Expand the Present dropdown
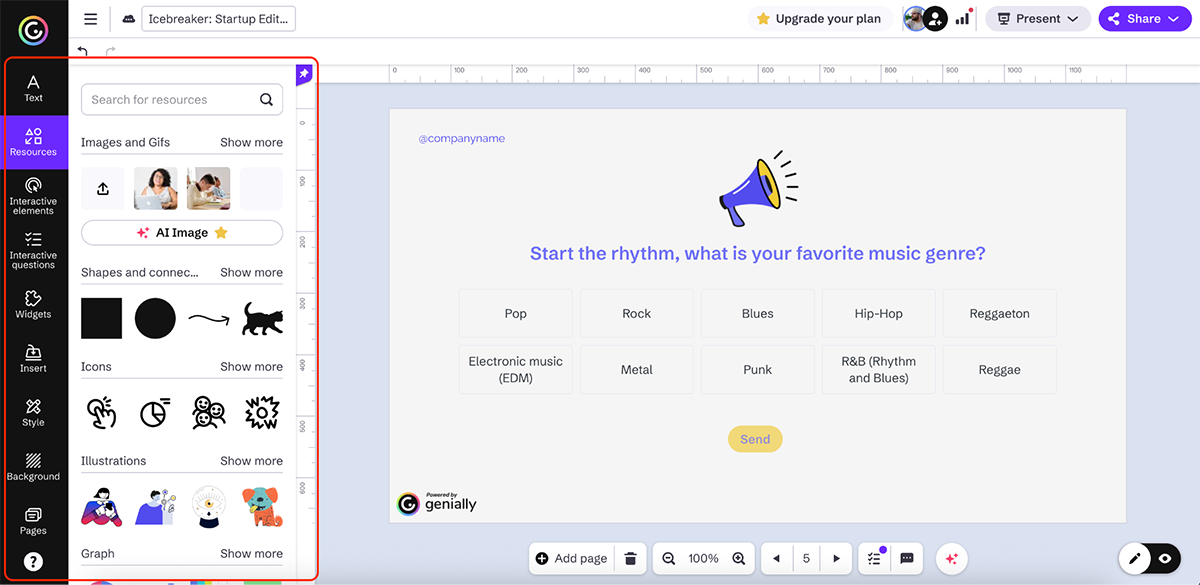 (1038, 18)
